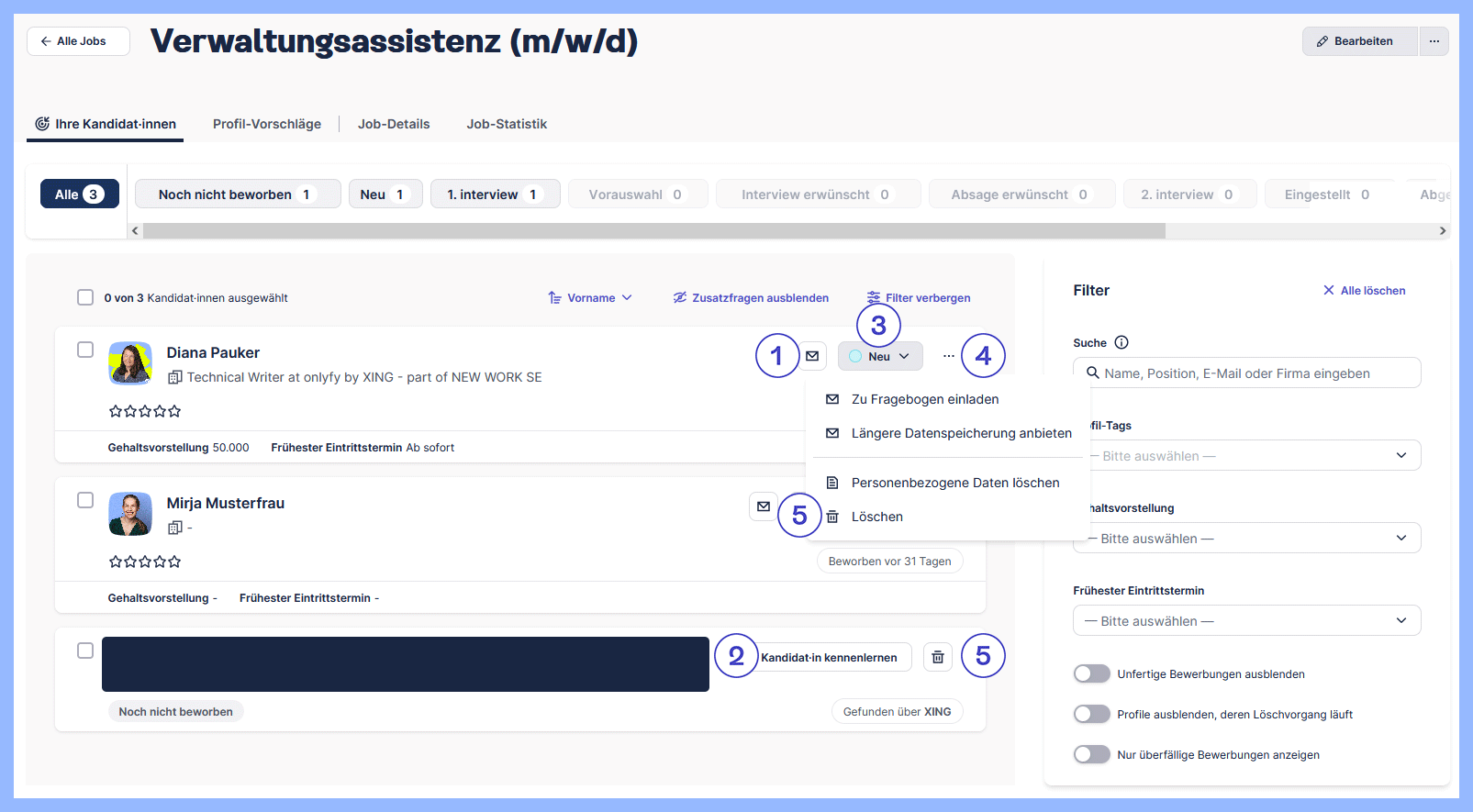Open the Gehaltsvorstellung filter dropdown
The image size is (1473, 812).
[x=1247, y=538]
